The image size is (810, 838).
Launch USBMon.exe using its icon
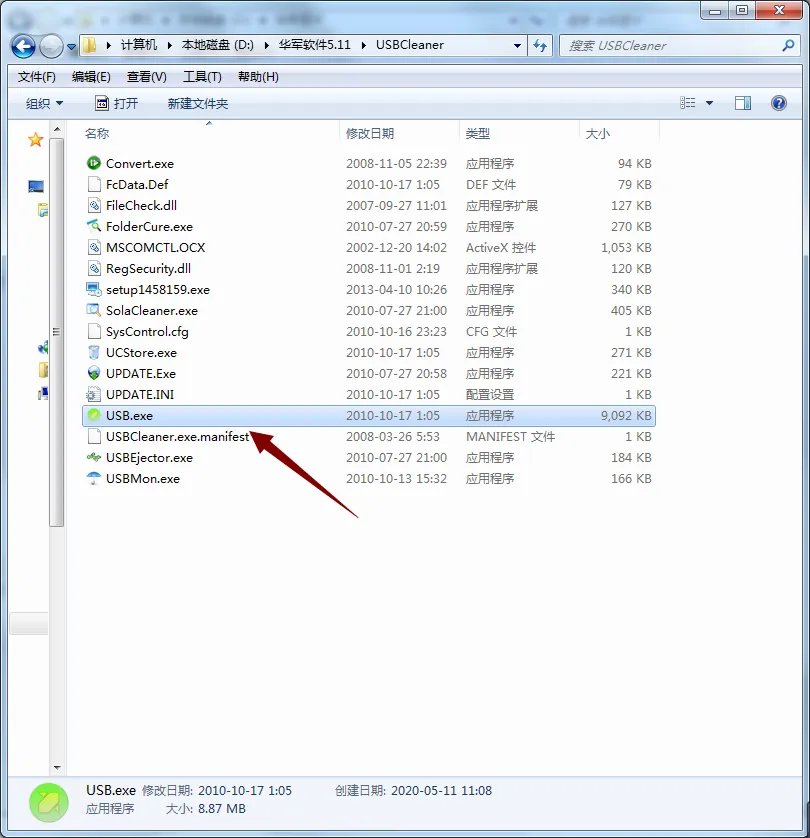point(94,478)
